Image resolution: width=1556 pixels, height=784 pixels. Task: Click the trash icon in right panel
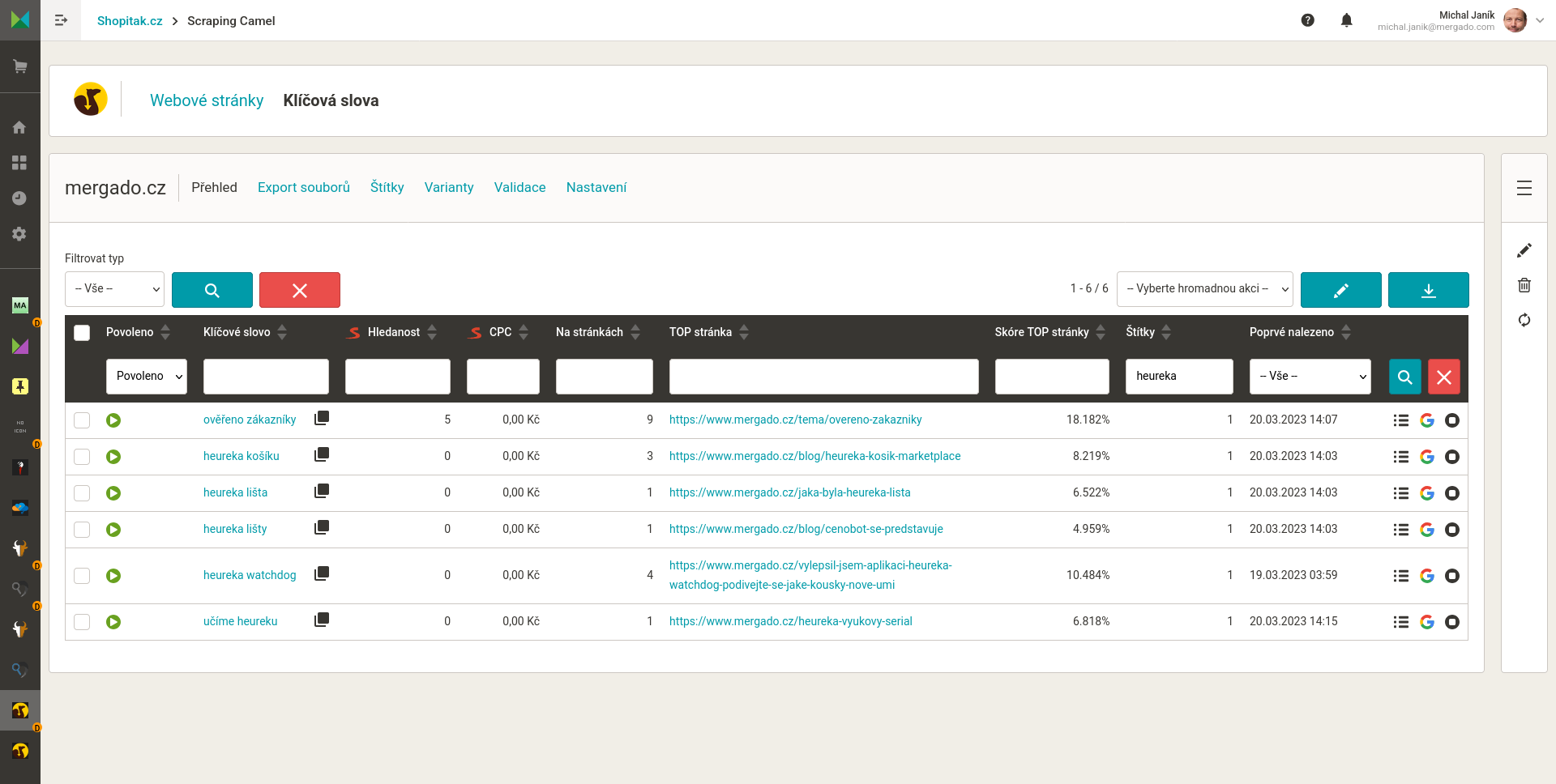pos(1524,285)
